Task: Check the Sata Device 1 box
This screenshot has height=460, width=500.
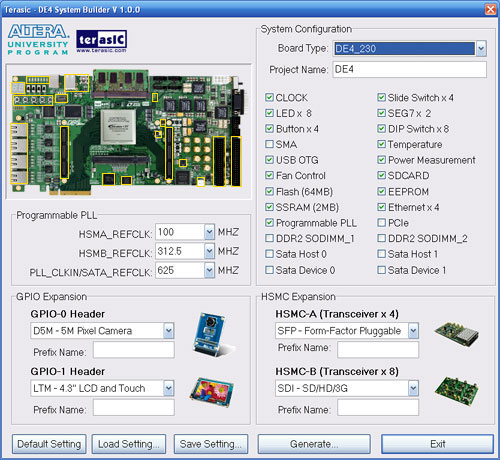Action: pos(381,270)
